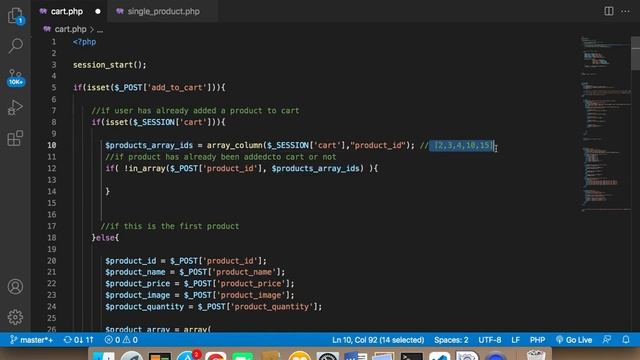Click the Split Editor Right icon
The height and width of the screenshot is (360, 640).
click(x=609, y=11)
